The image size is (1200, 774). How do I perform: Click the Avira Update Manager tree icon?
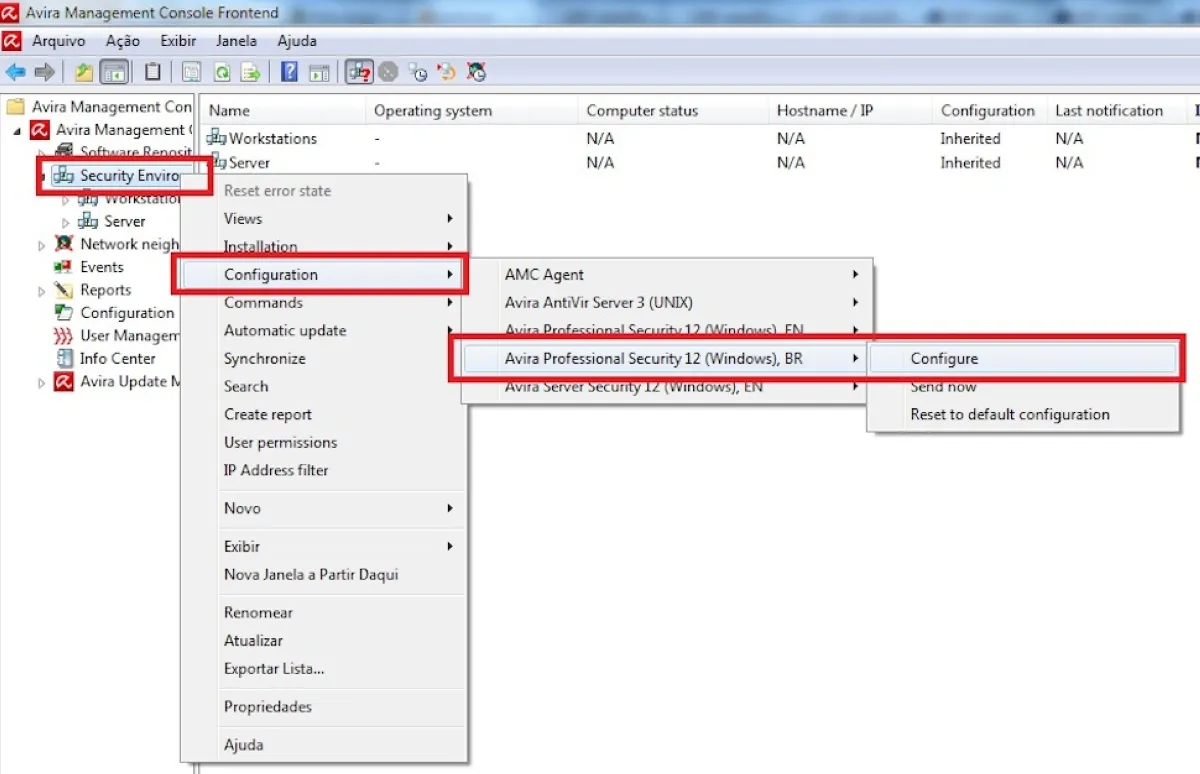(x=64, y=381)
